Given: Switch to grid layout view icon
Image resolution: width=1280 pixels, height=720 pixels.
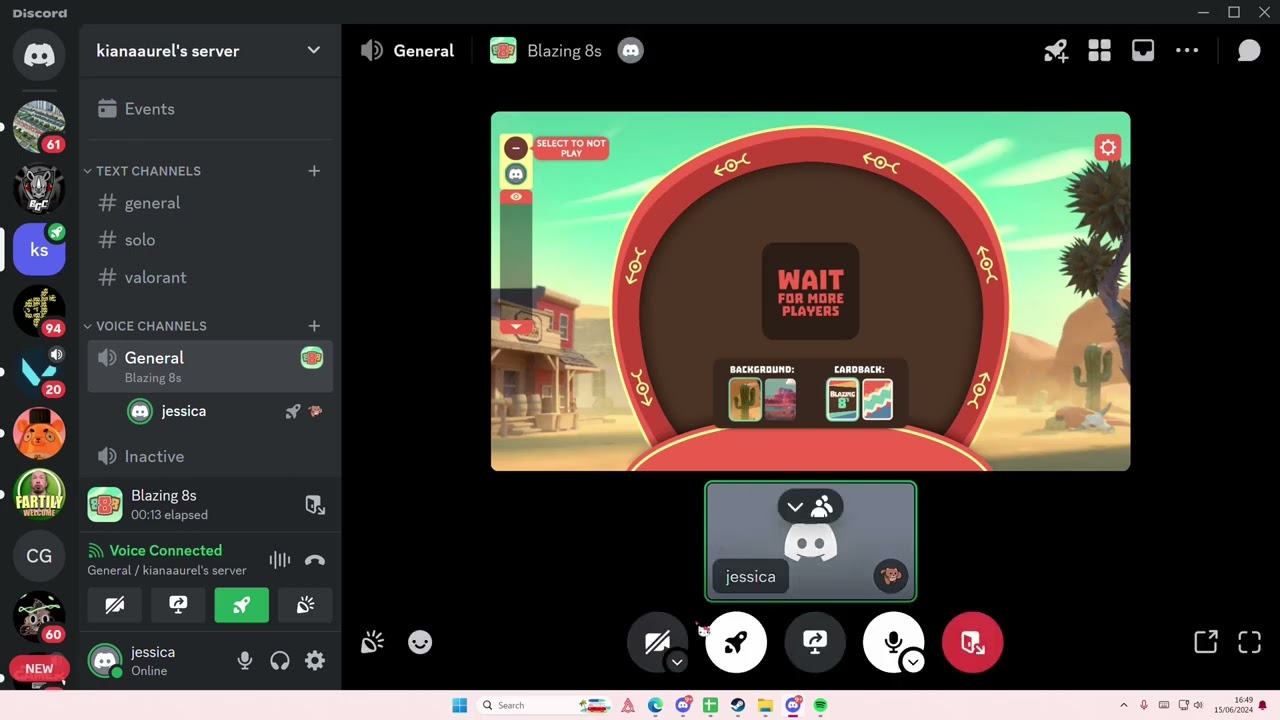Looking at the screenshot, I should click(1100, 51).
